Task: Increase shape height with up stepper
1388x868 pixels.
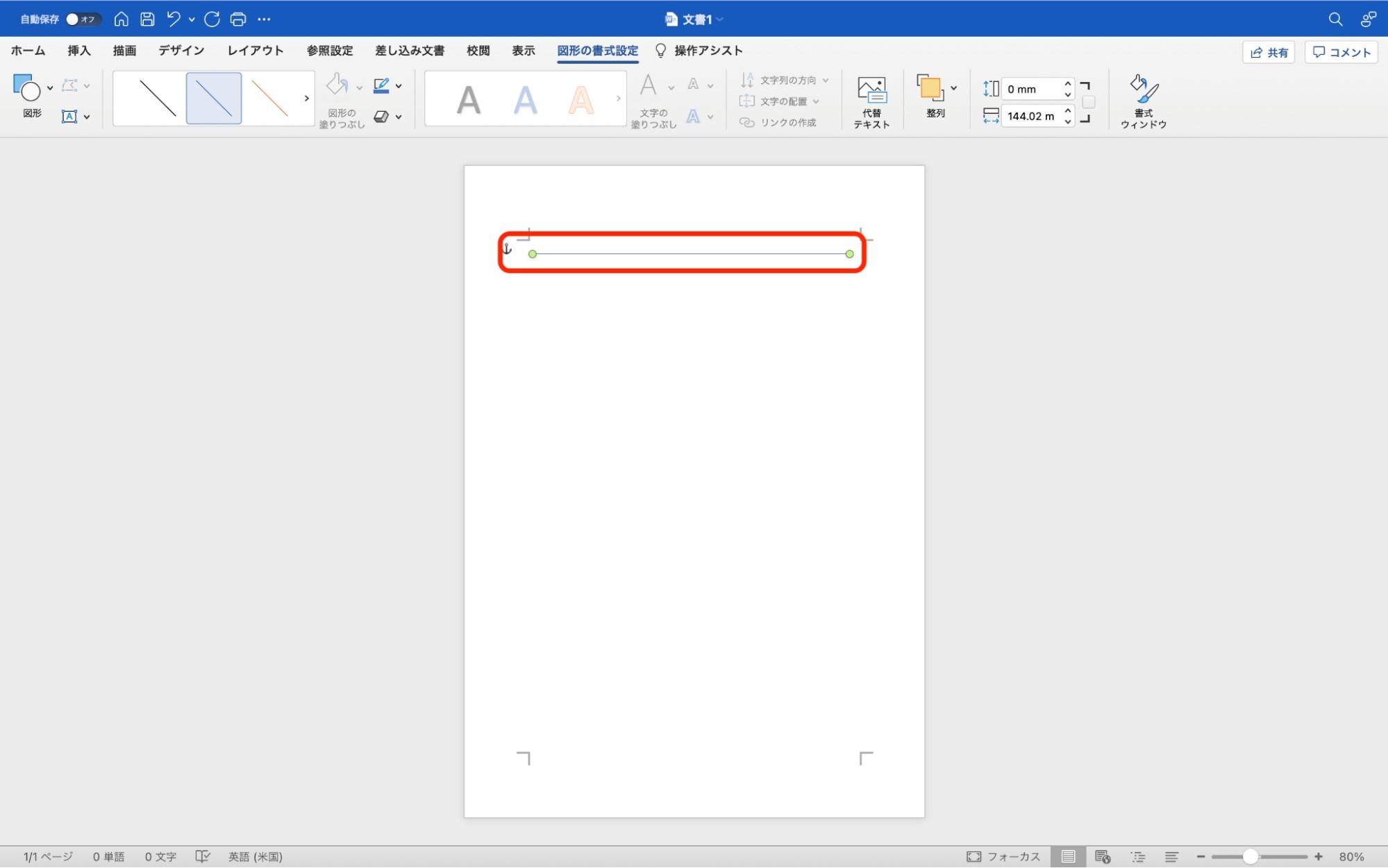Action: pyautogui.click(x=1068, y=83)
